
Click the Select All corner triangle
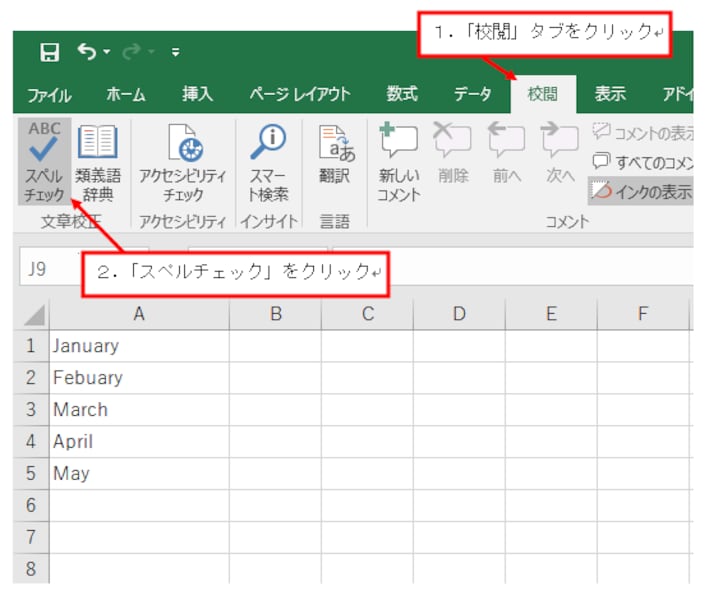point(33,315)
